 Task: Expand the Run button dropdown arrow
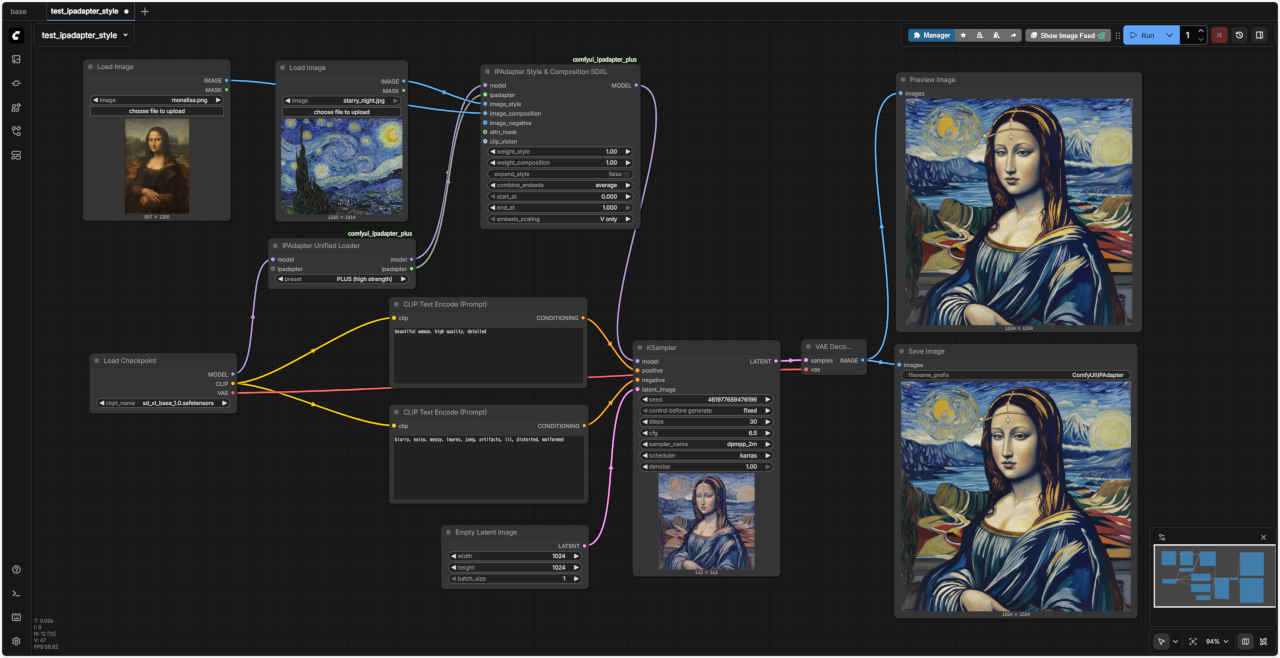1168,35
